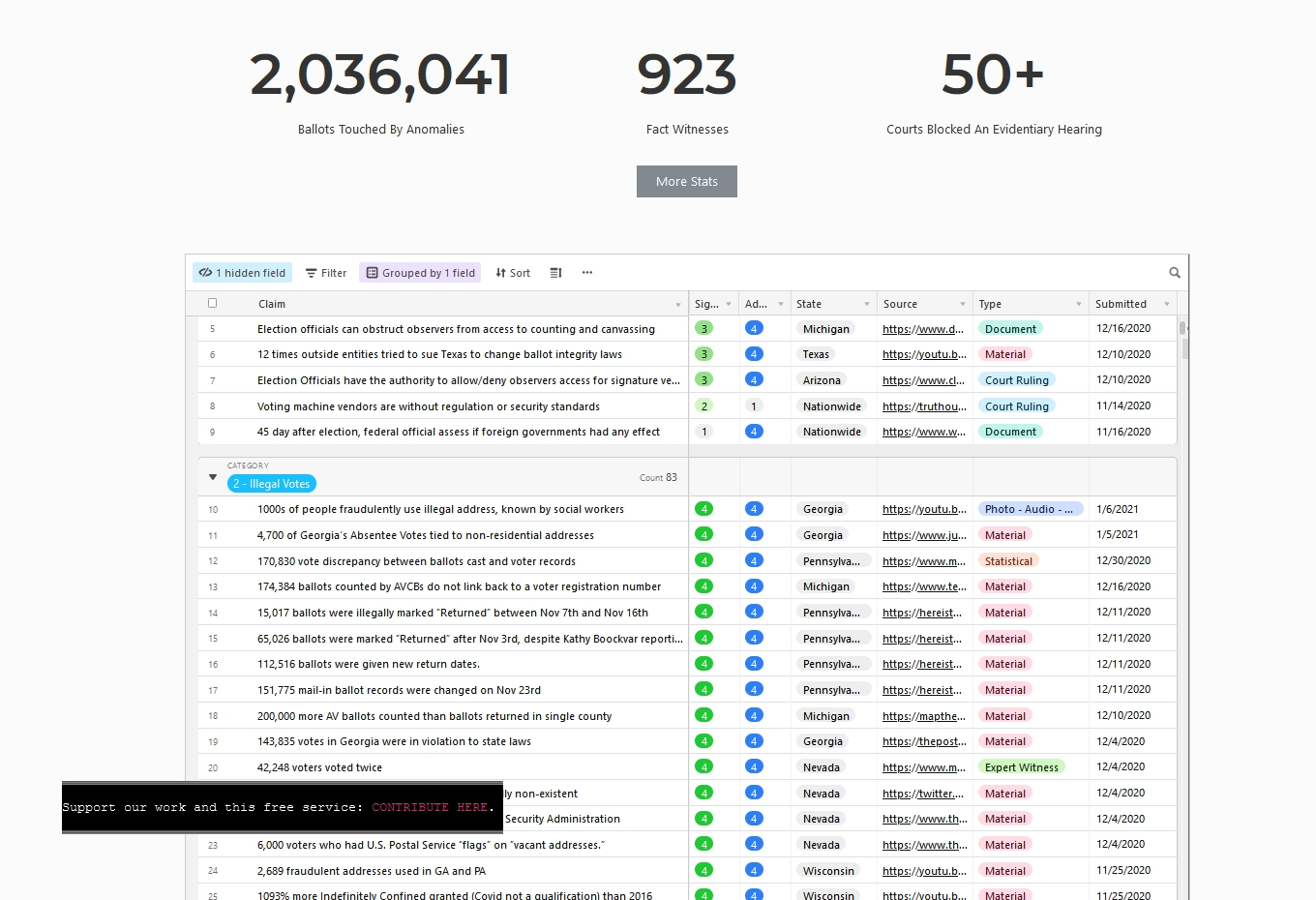Open Submitted column dropdown arrow

(x=1166, y=304)
